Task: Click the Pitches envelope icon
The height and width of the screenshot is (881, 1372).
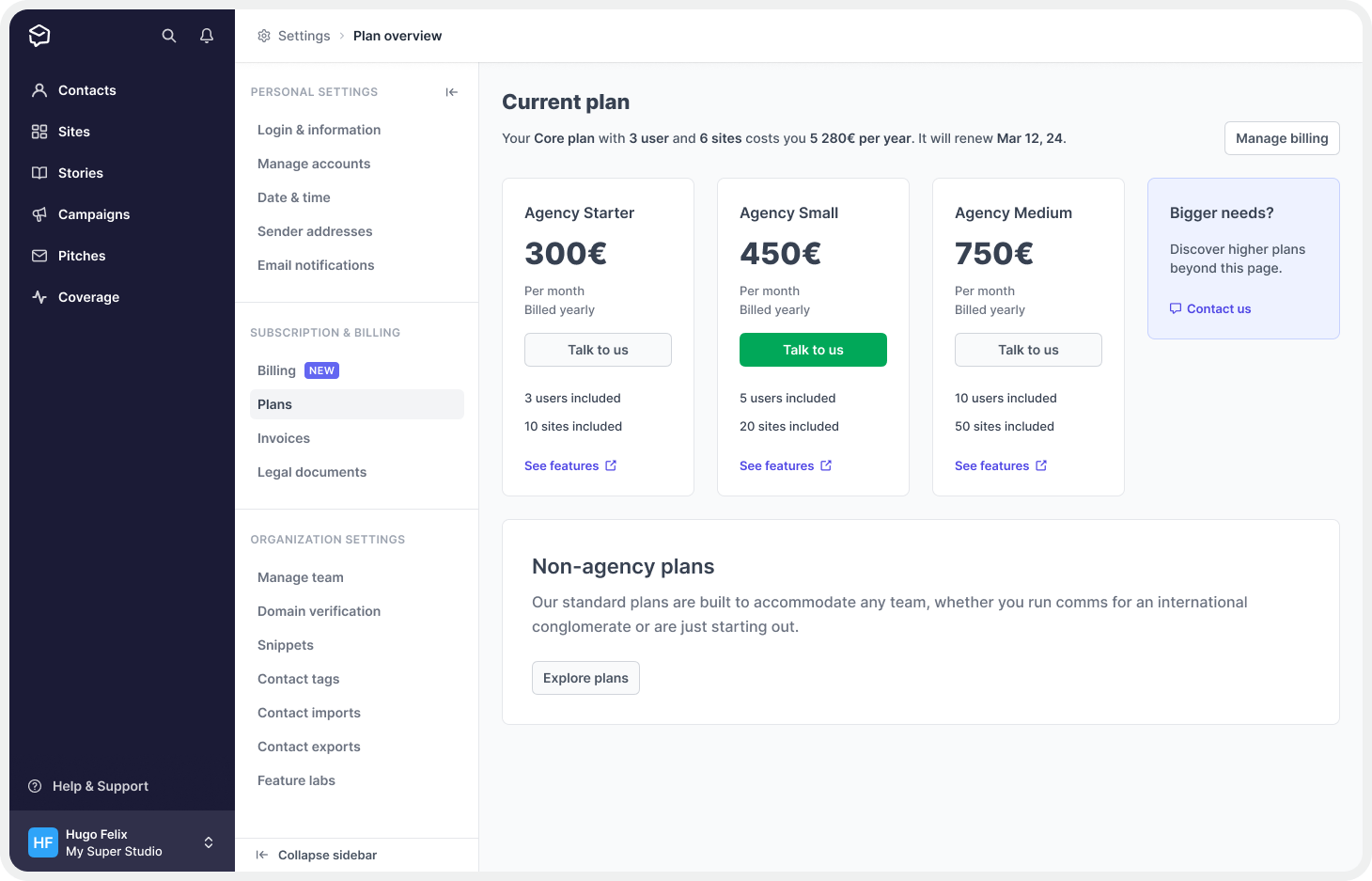Action: 39,256
